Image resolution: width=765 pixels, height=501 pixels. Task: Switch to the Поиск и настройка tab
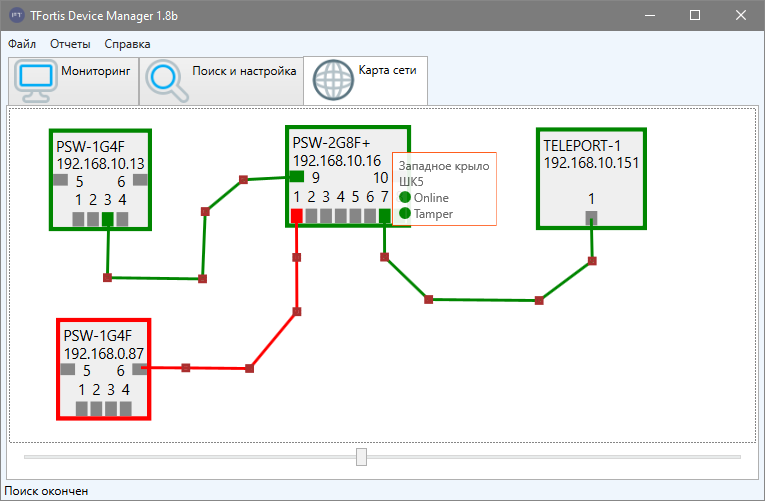(221, 80)
